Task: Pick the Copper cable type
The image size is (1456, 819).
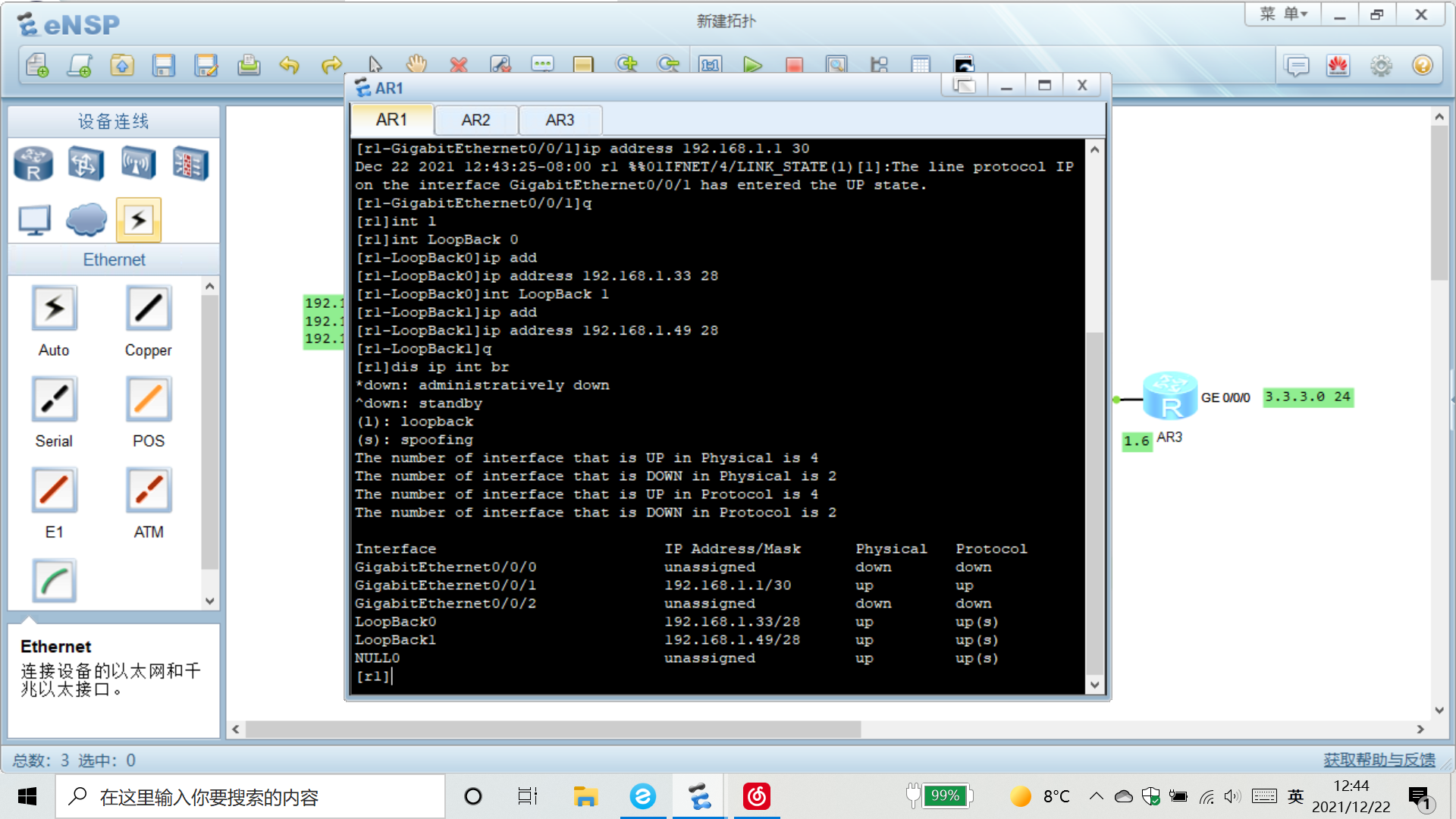Action: (148, 309)
